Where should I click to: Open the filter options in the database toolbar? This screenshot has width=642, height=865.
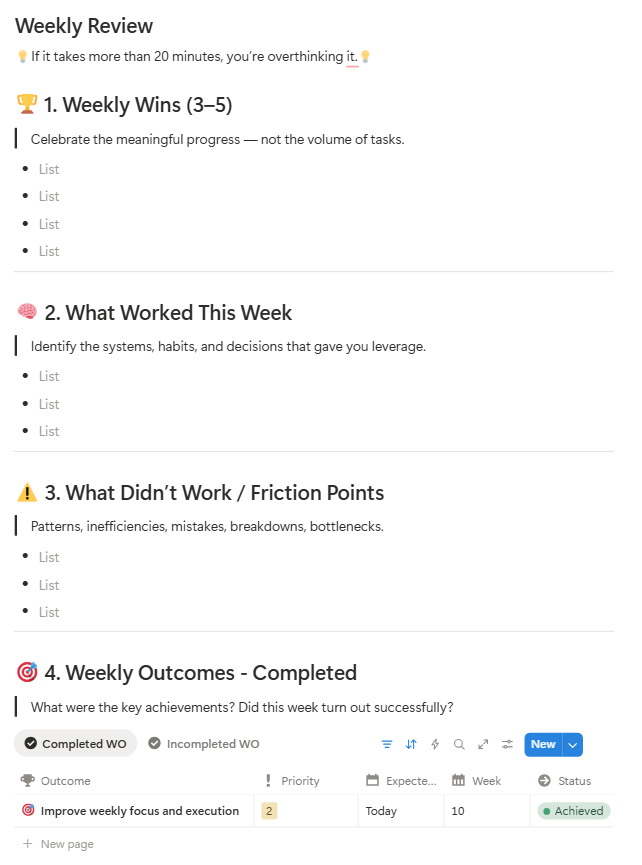click(x=387, y=744)
